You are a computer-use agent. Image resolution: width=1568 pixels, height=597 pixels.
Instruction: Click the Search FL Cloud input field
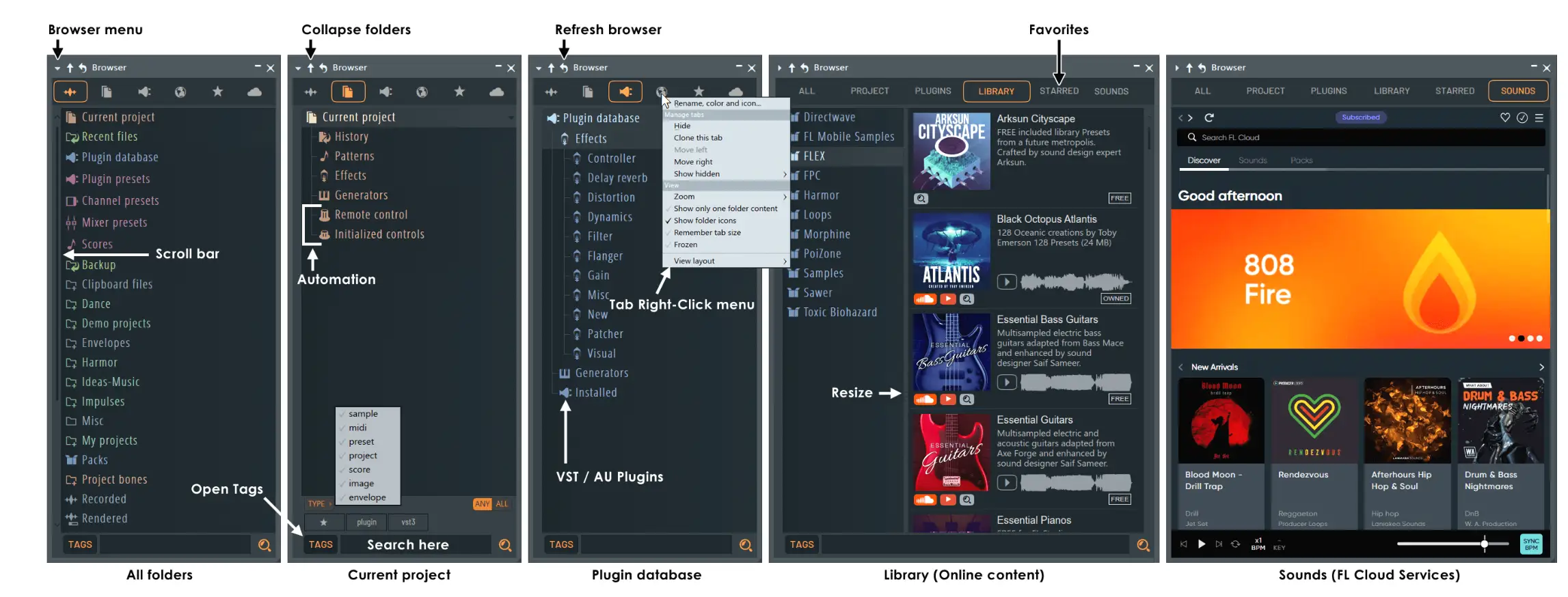tap(1360, 137)
